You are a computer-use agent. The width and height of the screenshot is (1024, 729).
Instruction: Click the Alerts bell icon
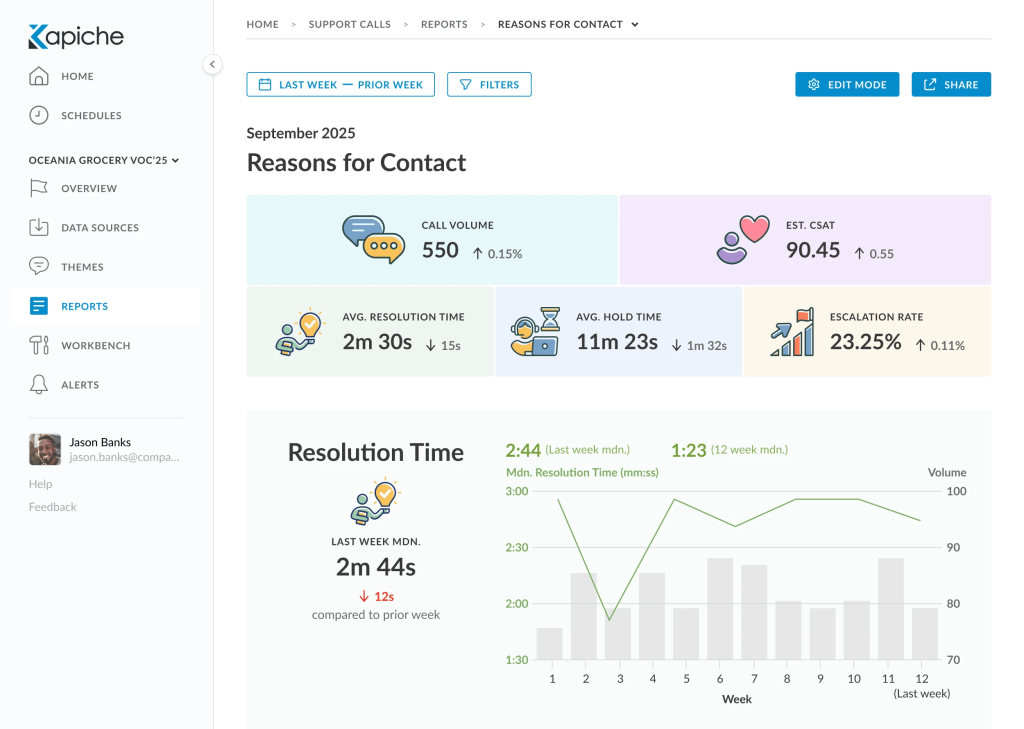(x=39, y=385)
